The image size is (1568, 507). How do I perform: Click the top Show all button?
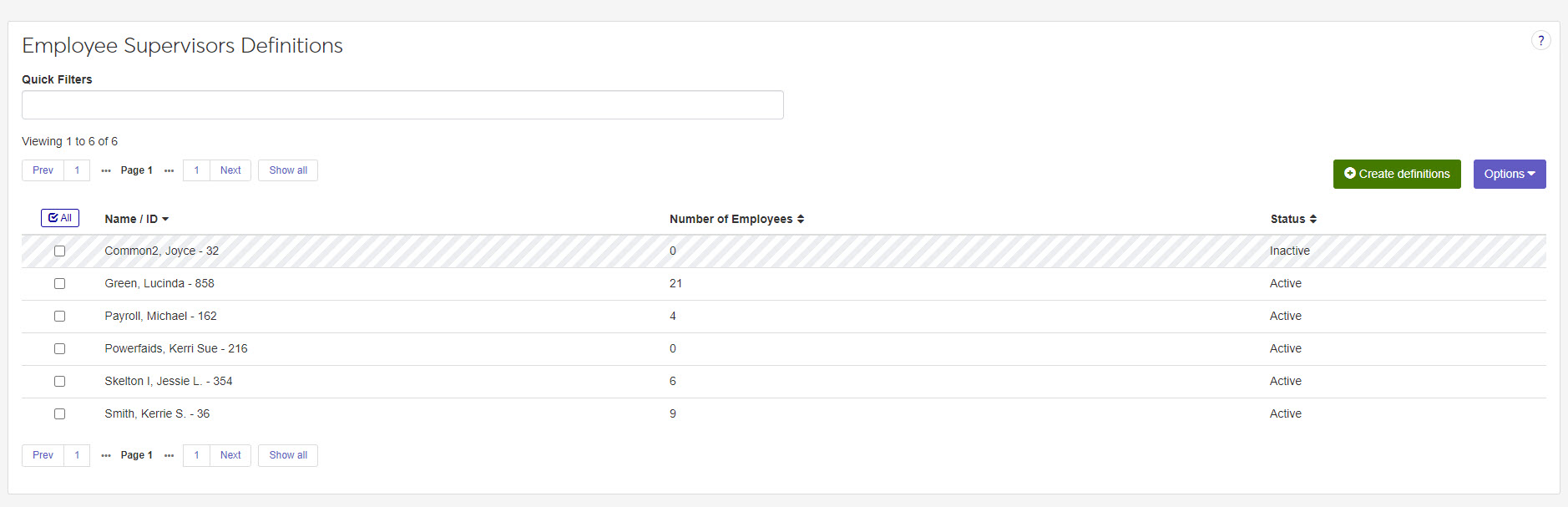coord(288,170)
